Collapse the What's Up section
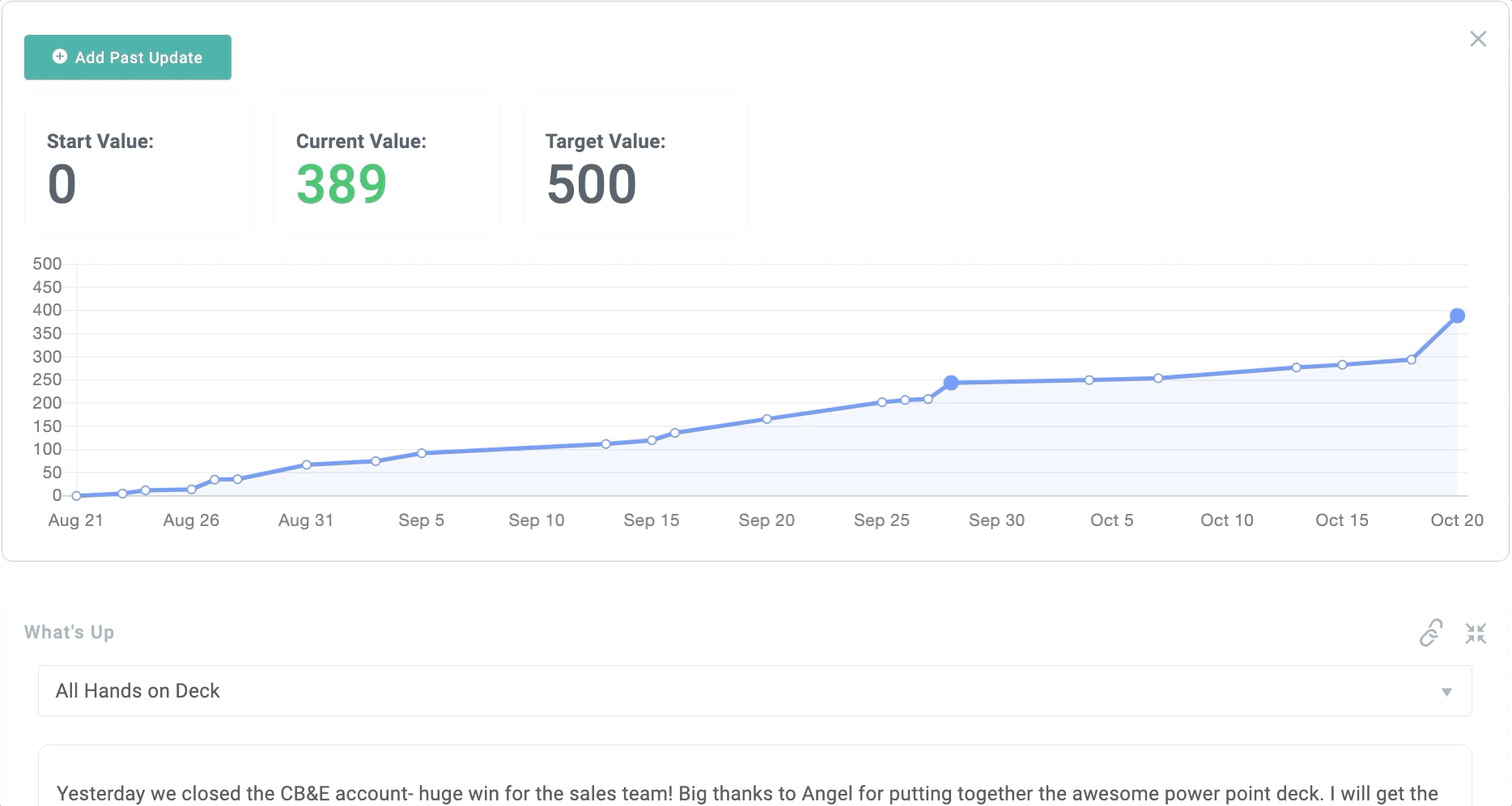 coord(1476,633)
